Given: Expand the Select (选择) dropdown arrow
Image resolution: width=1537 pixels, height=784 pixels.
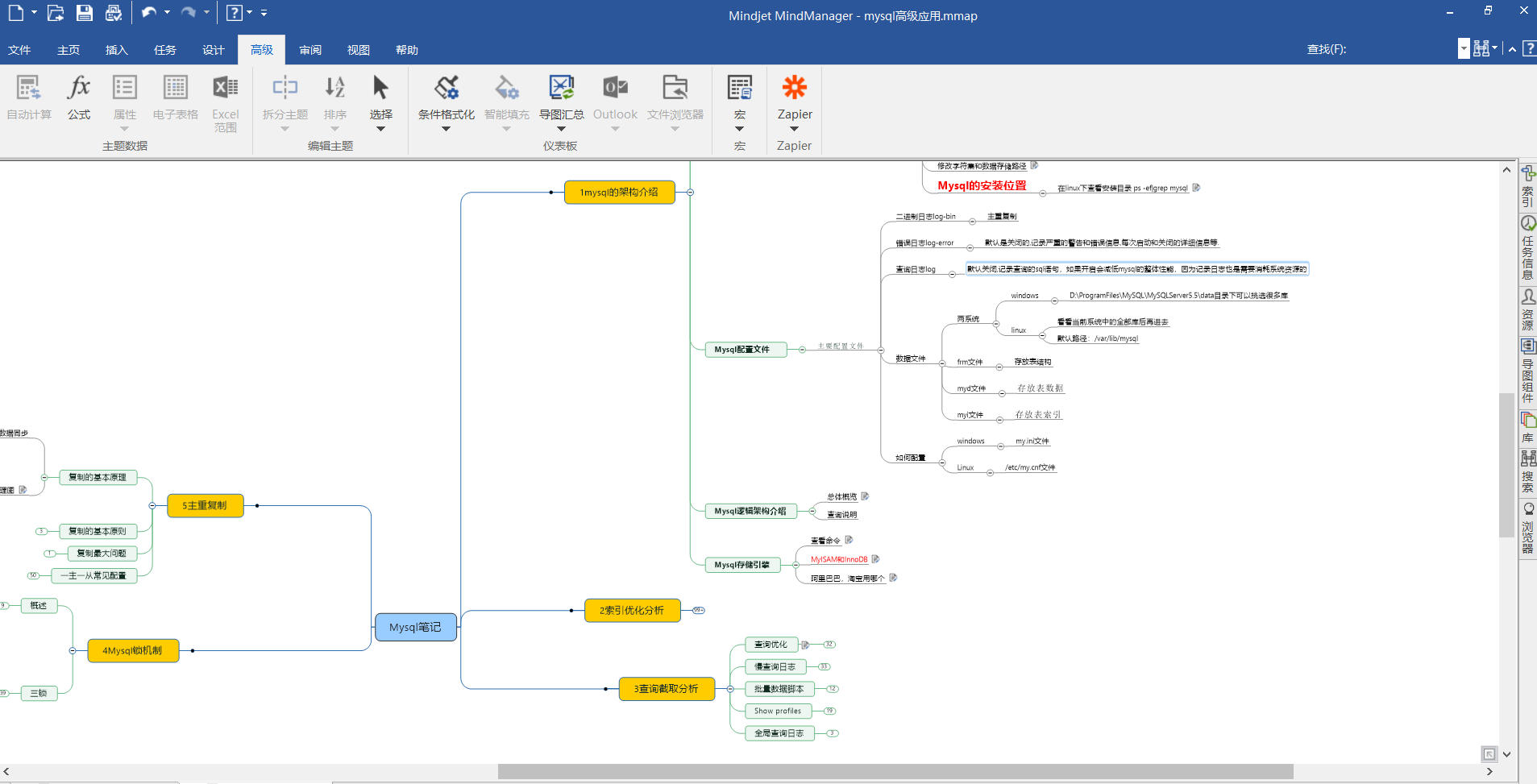Looking at the screenshot, I should coord(380,129).
